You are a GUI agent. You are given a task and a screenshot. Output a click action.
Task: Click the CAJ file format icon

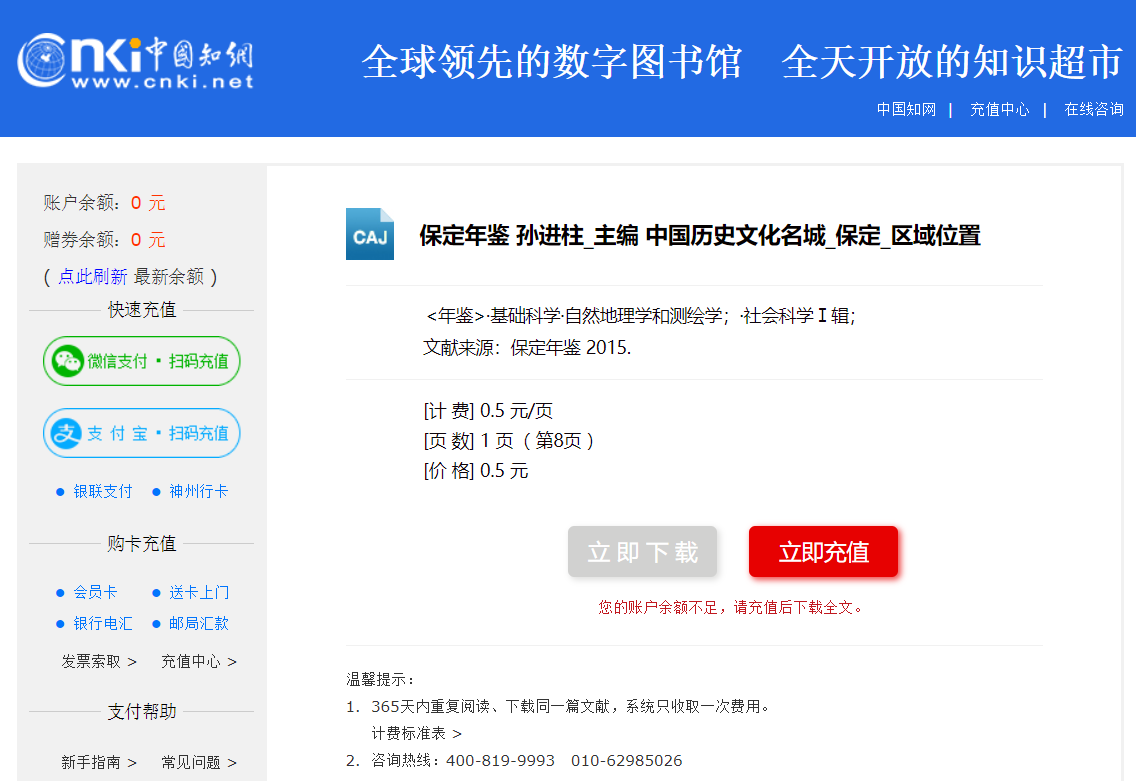coord(370,234)
